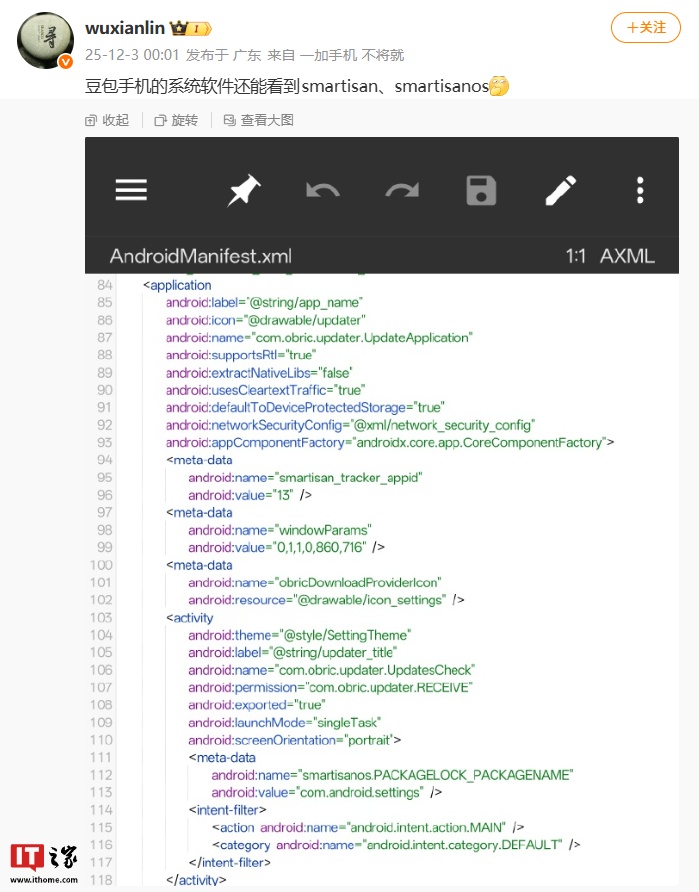Screen dimensions: 699x892
Task: Click the 收起 collapse option
Action: 108,120
